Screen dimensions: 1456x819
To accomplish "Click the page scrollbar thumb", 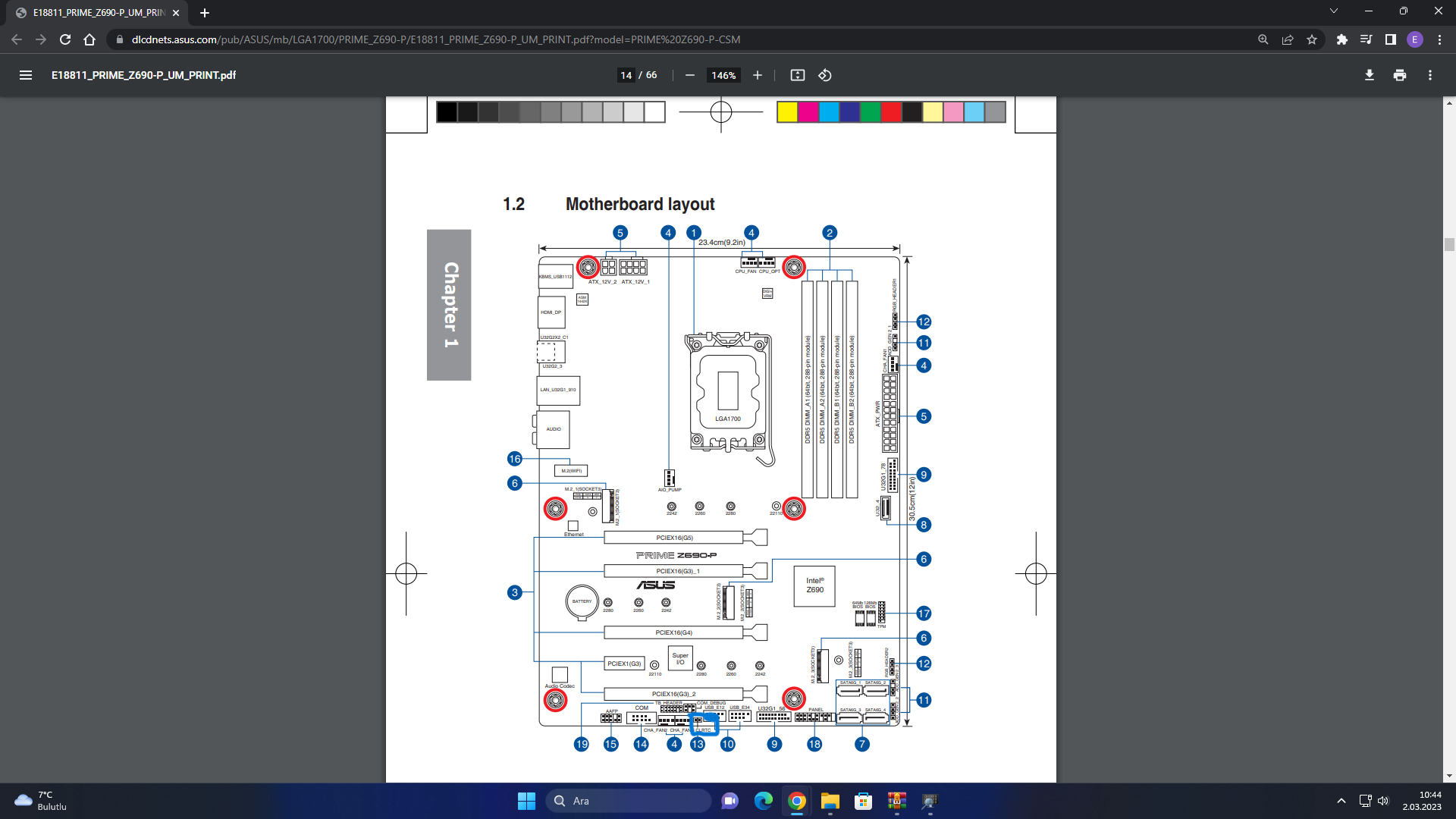I will pos(1449,244).
